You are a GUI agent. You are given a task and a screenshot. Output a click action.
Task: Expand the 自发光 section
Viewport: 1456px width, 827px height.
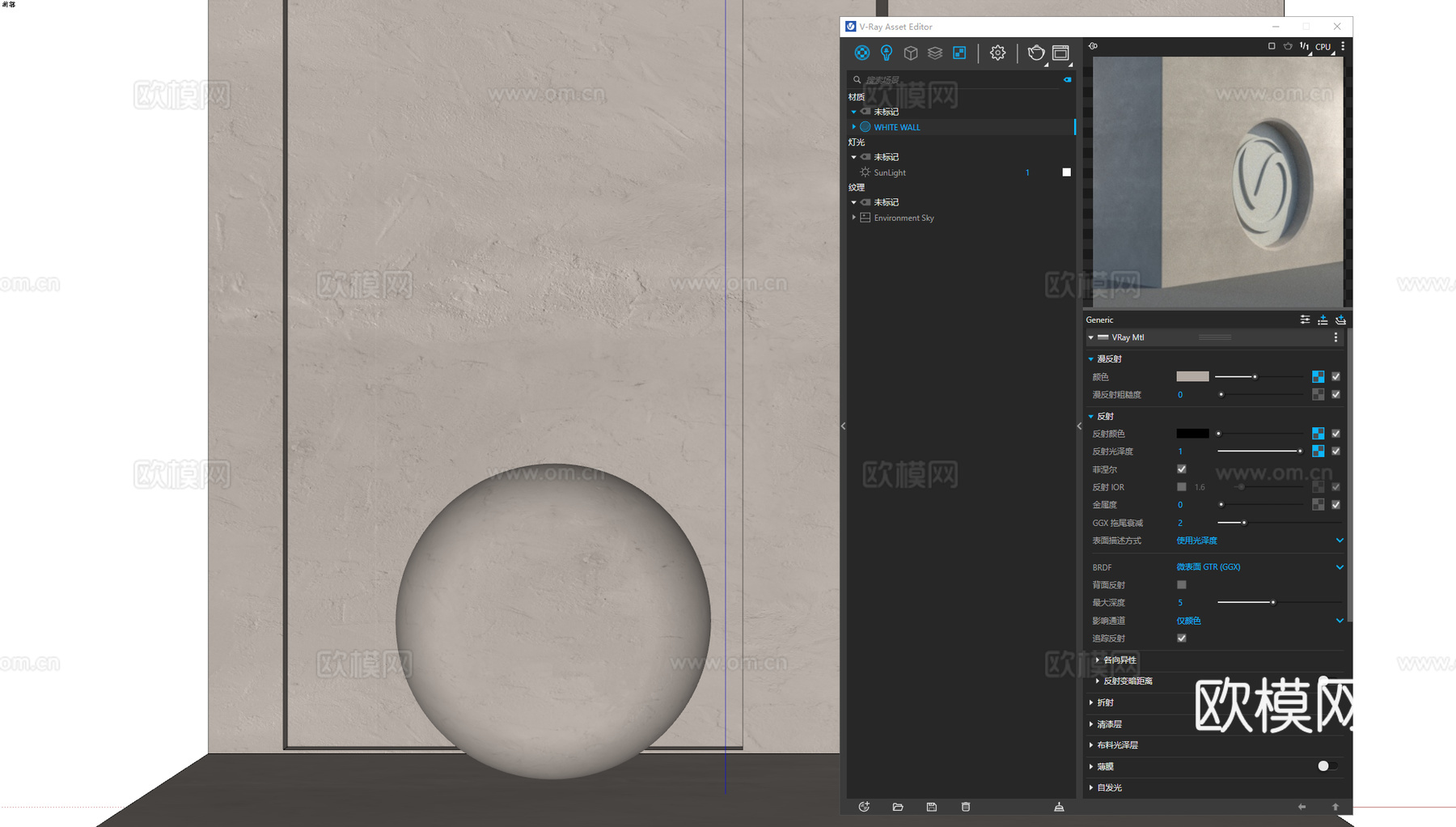point(1091,787)
